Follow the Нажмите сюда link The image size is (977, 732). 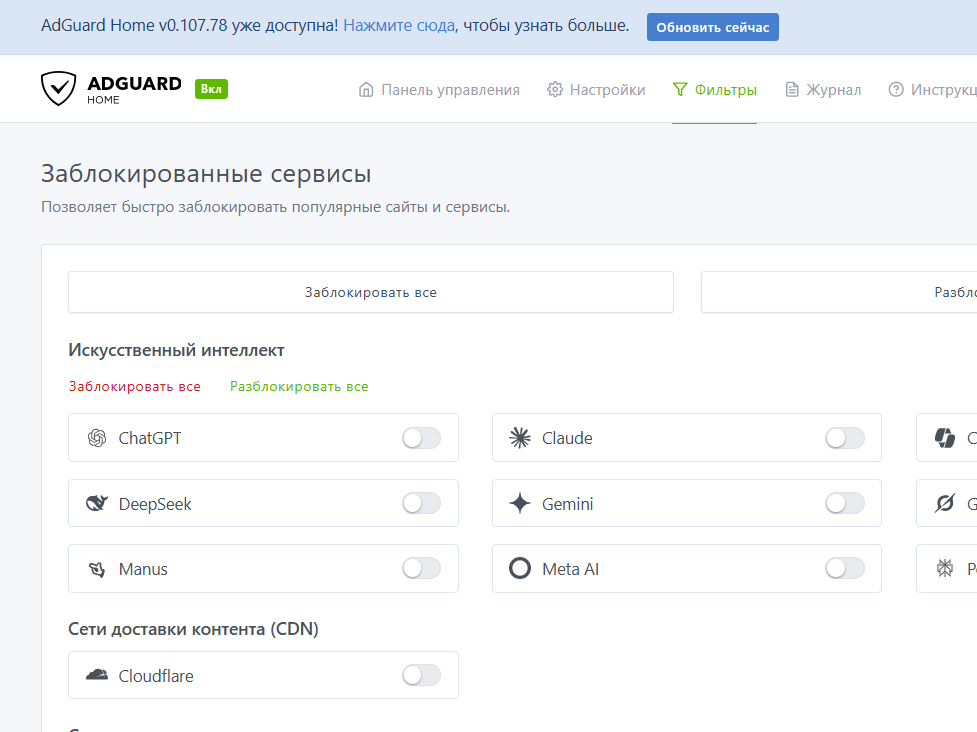[x=399, y=26]
